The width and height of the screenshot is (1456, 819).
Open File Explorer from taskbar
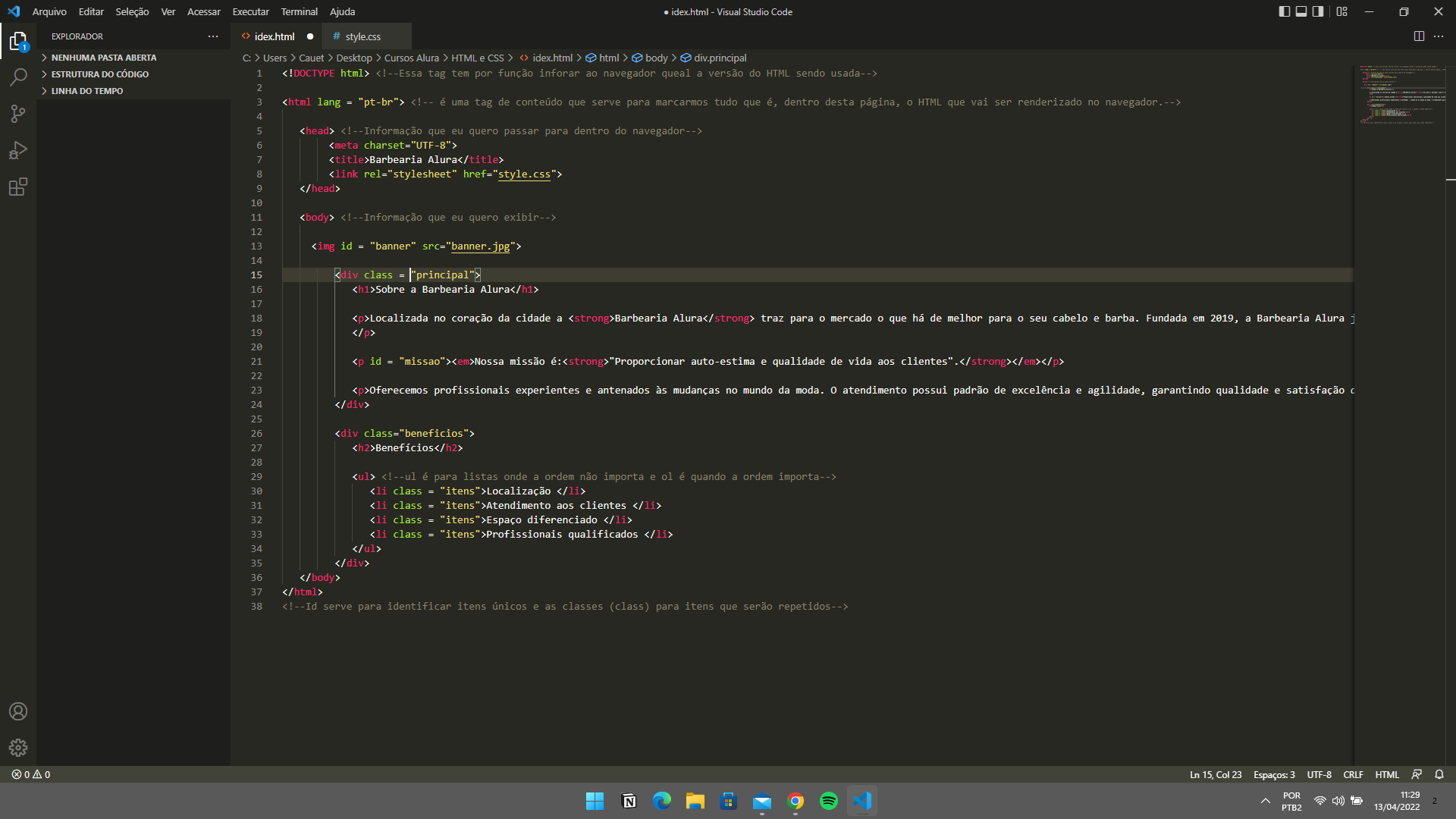tap(695, 801)
